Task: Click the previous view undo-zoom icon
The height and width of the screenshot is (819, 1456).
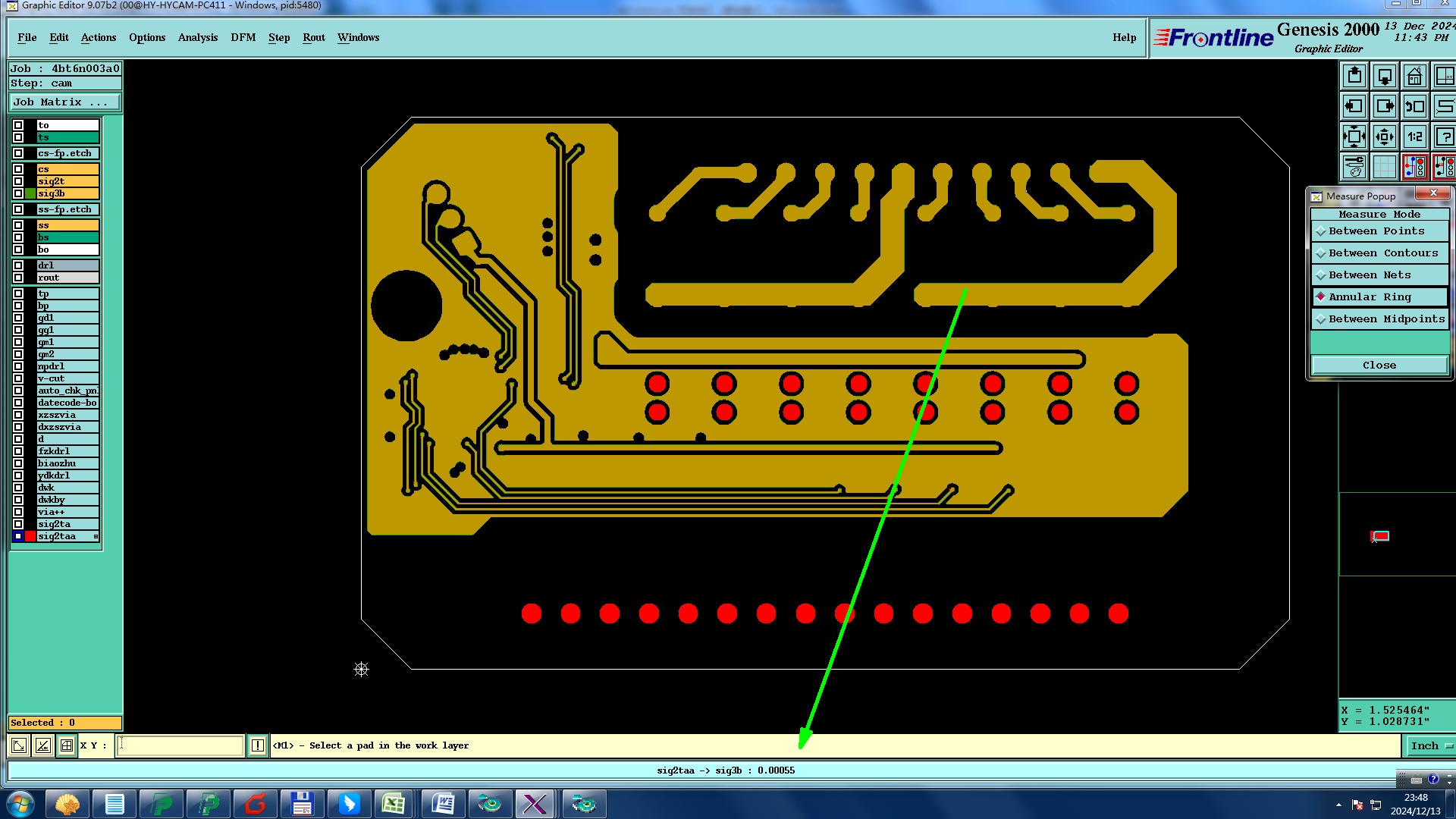Action: pyautogui.click(x=1415, y=106)
